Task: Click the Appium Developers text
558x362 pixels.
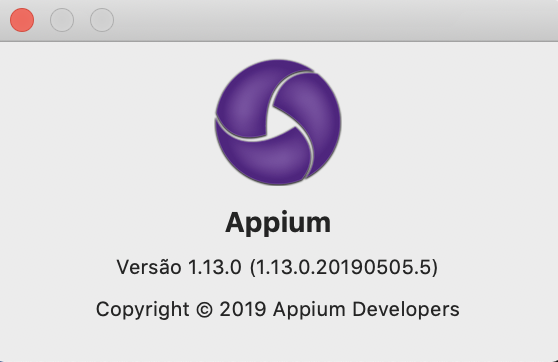Action: tap(366, 310)
